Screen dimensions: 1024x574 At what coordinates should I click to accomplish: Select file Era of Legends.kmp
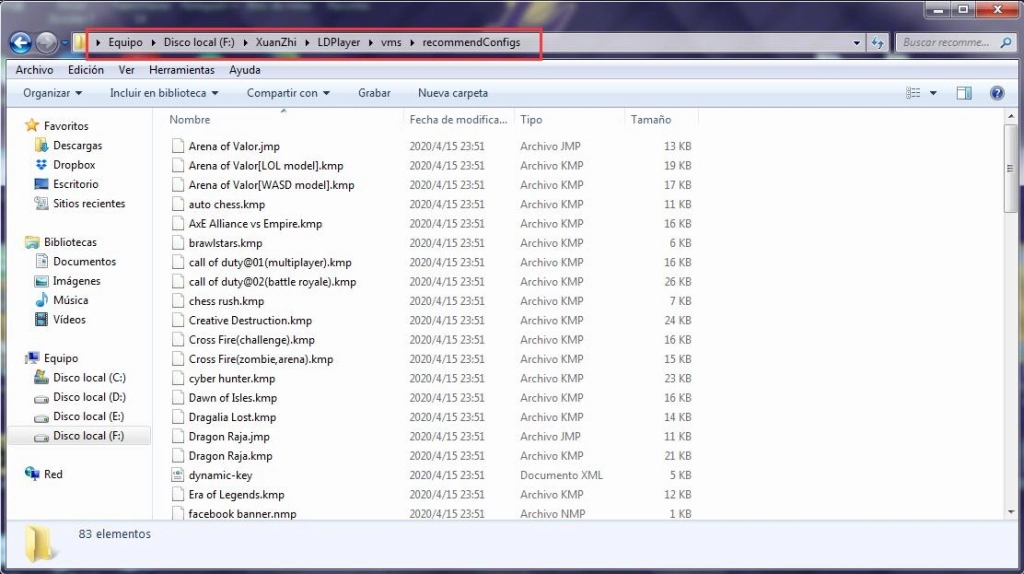tap(236, 494)
